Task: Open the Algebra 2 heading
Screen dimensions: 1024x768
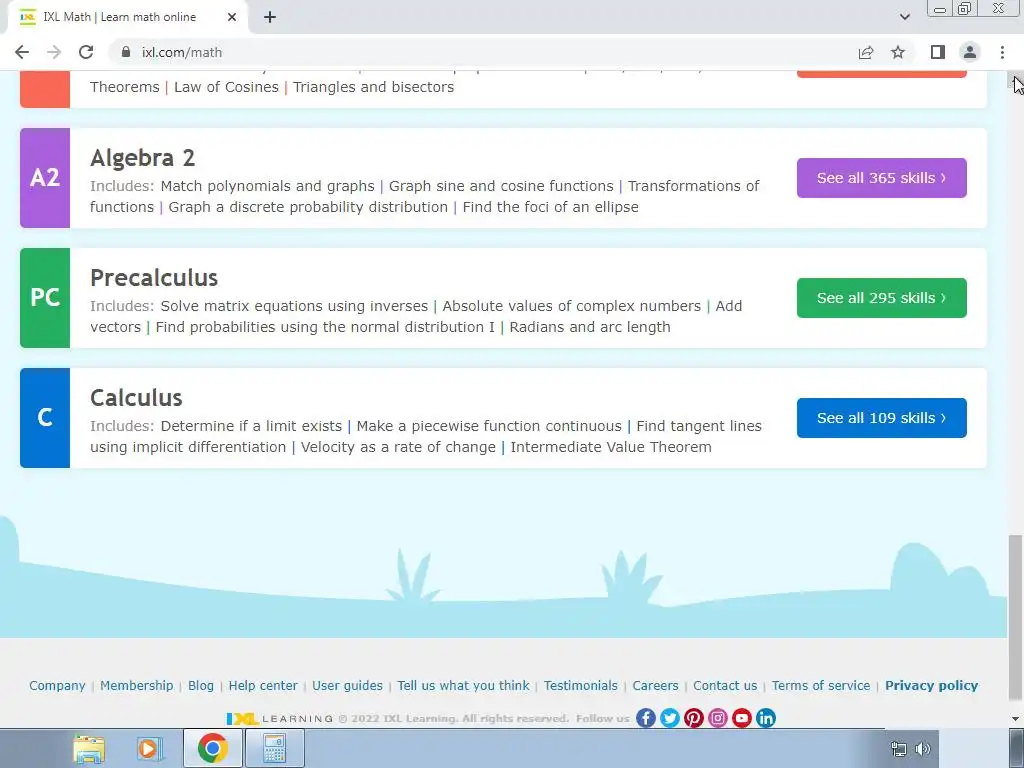Action: click(x=142, y=158)
